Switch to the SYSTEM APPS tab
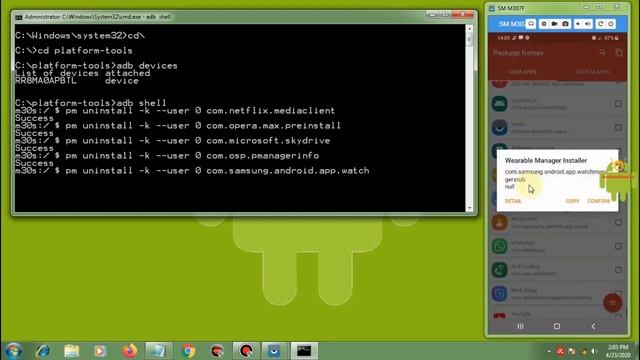 point(592,72)
